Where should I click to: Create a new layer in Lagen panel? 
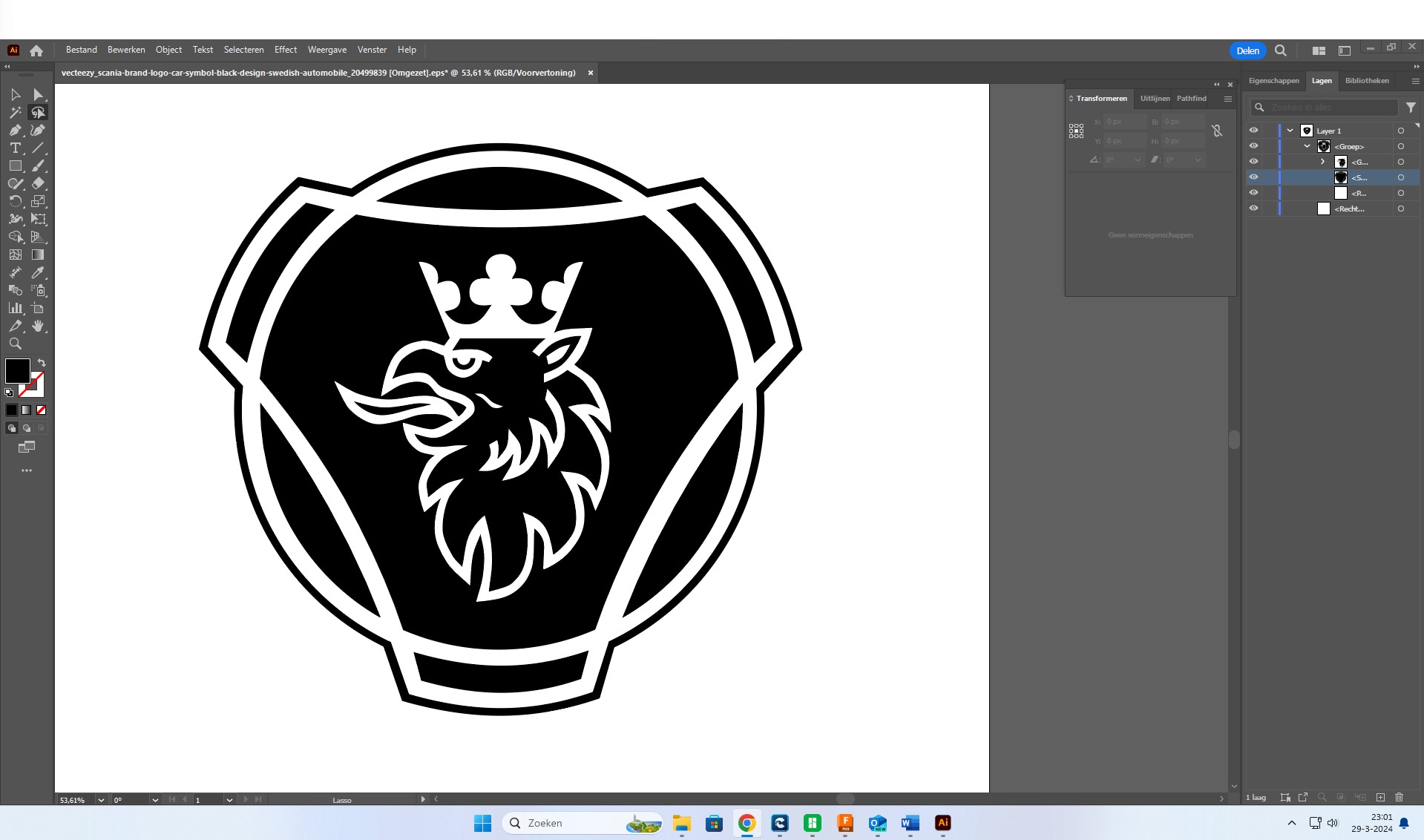point(1380,797)
